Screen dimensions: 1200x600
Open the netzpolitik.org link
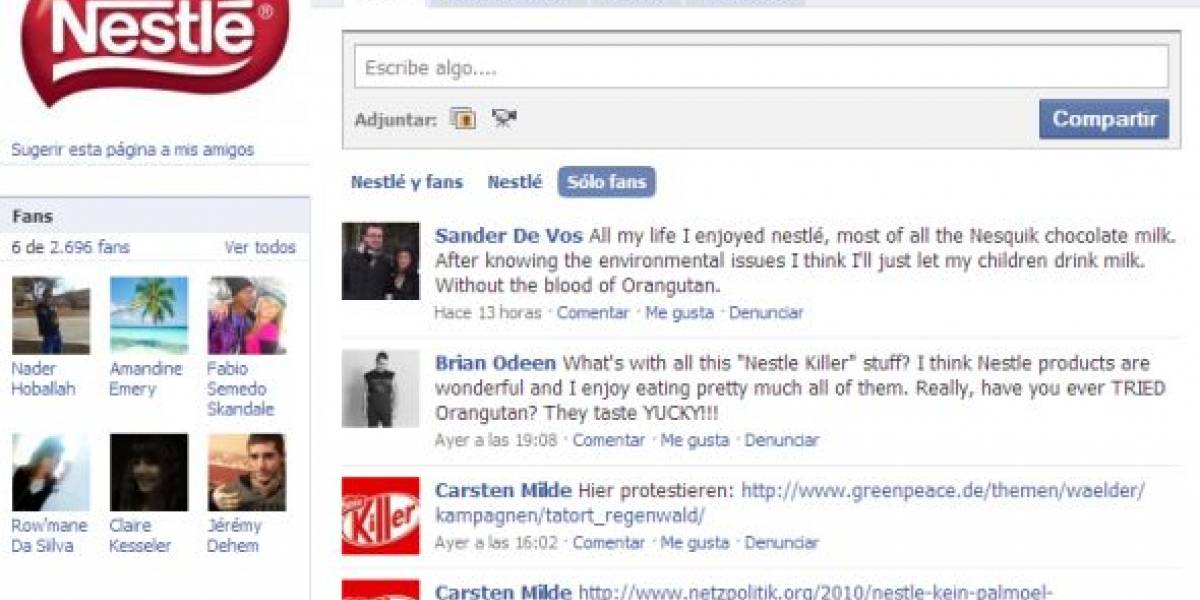pos(815,591)
